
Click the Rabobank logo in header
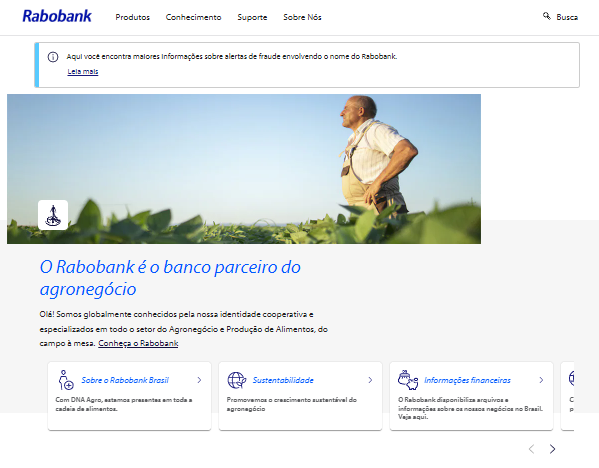click(57, 16)
